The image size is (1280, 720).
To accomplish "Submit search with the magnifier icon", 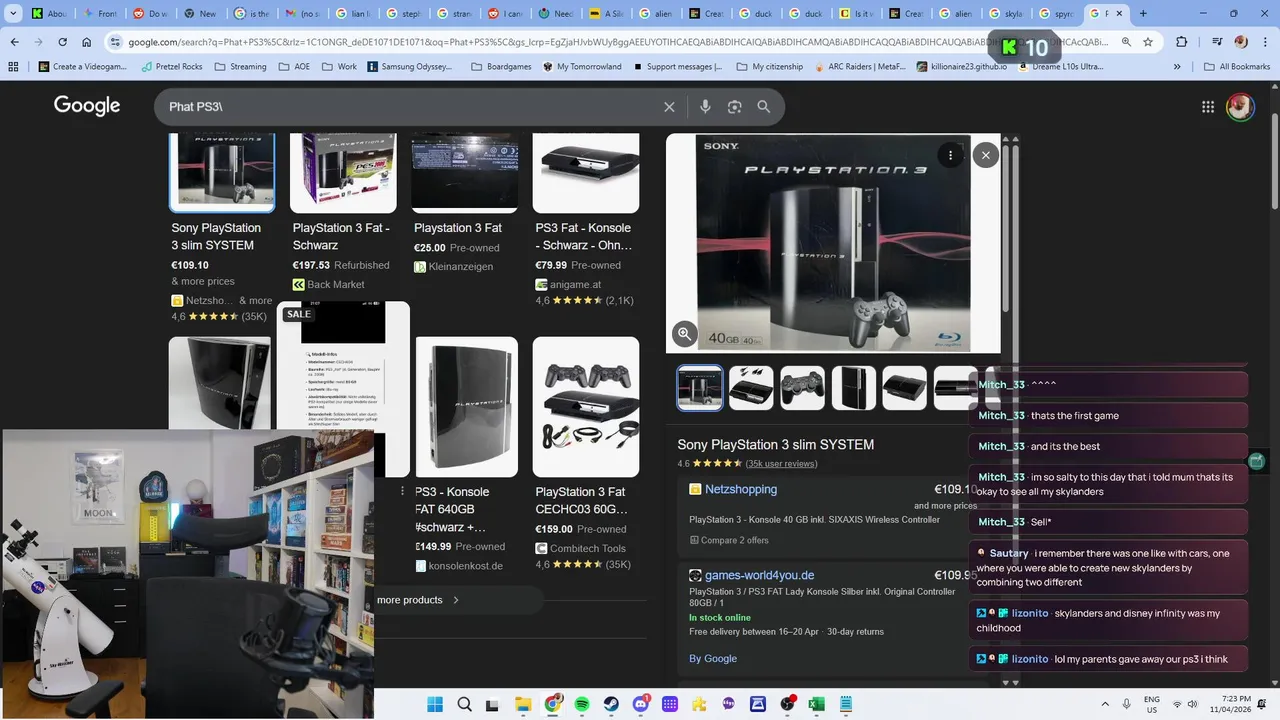I will point(764,107).
